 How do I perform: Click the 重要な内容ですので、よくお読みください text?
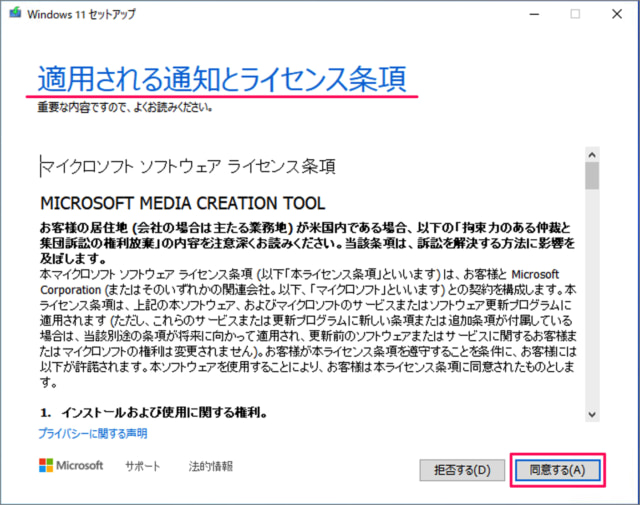tap(125, 107)
